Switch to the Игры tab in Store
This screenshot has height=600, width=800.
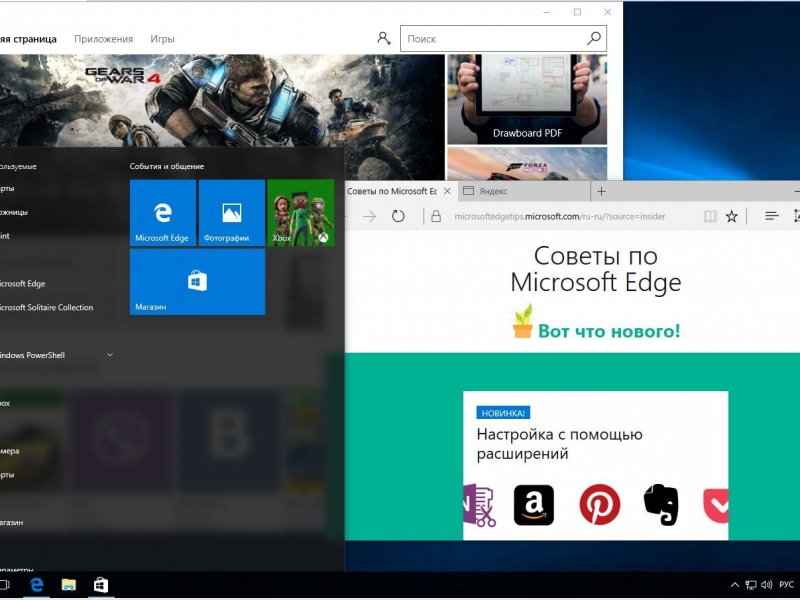click(x=162, y=39)
